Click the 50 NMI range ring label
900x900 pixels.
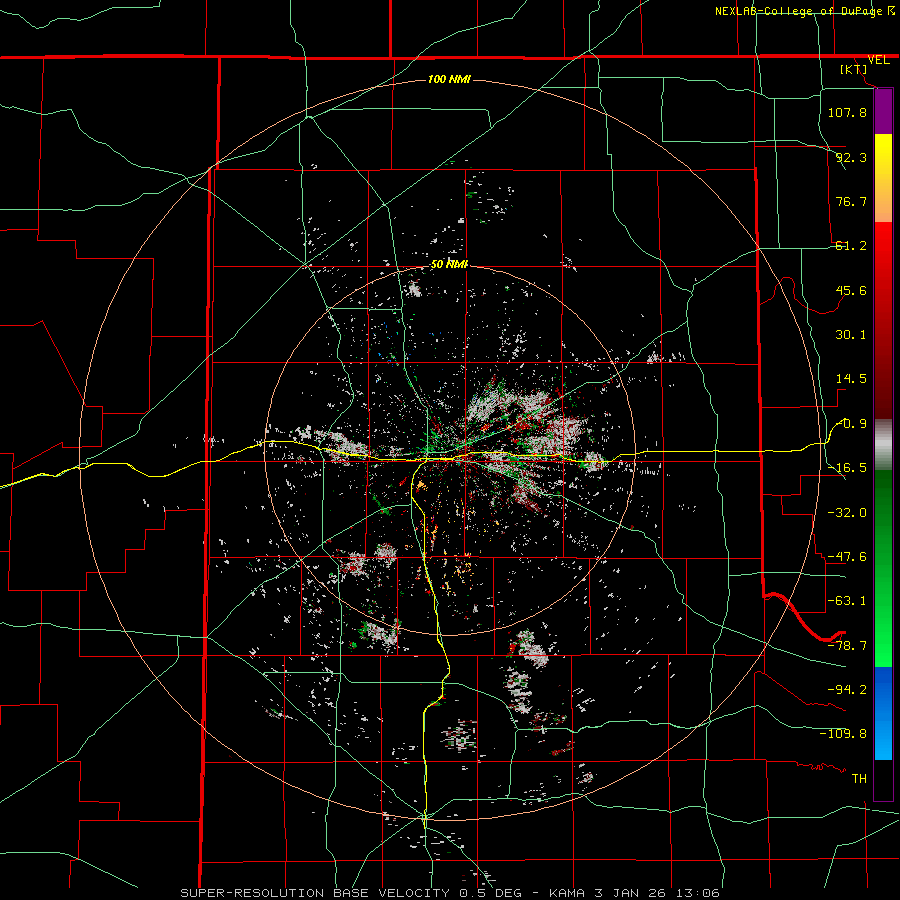[x=449, y=265]
